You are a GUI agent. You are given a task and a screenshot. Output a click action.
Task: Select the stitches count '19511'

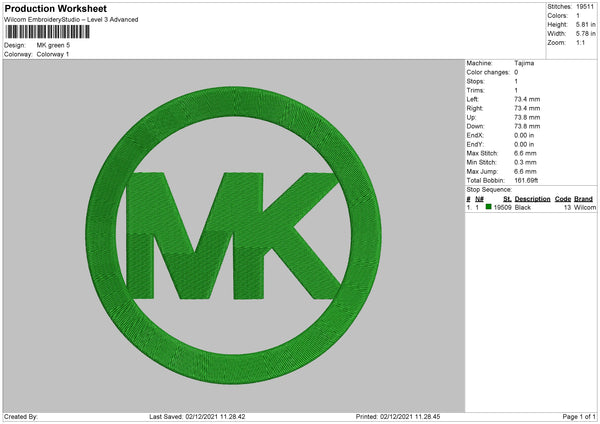(585, 7)
